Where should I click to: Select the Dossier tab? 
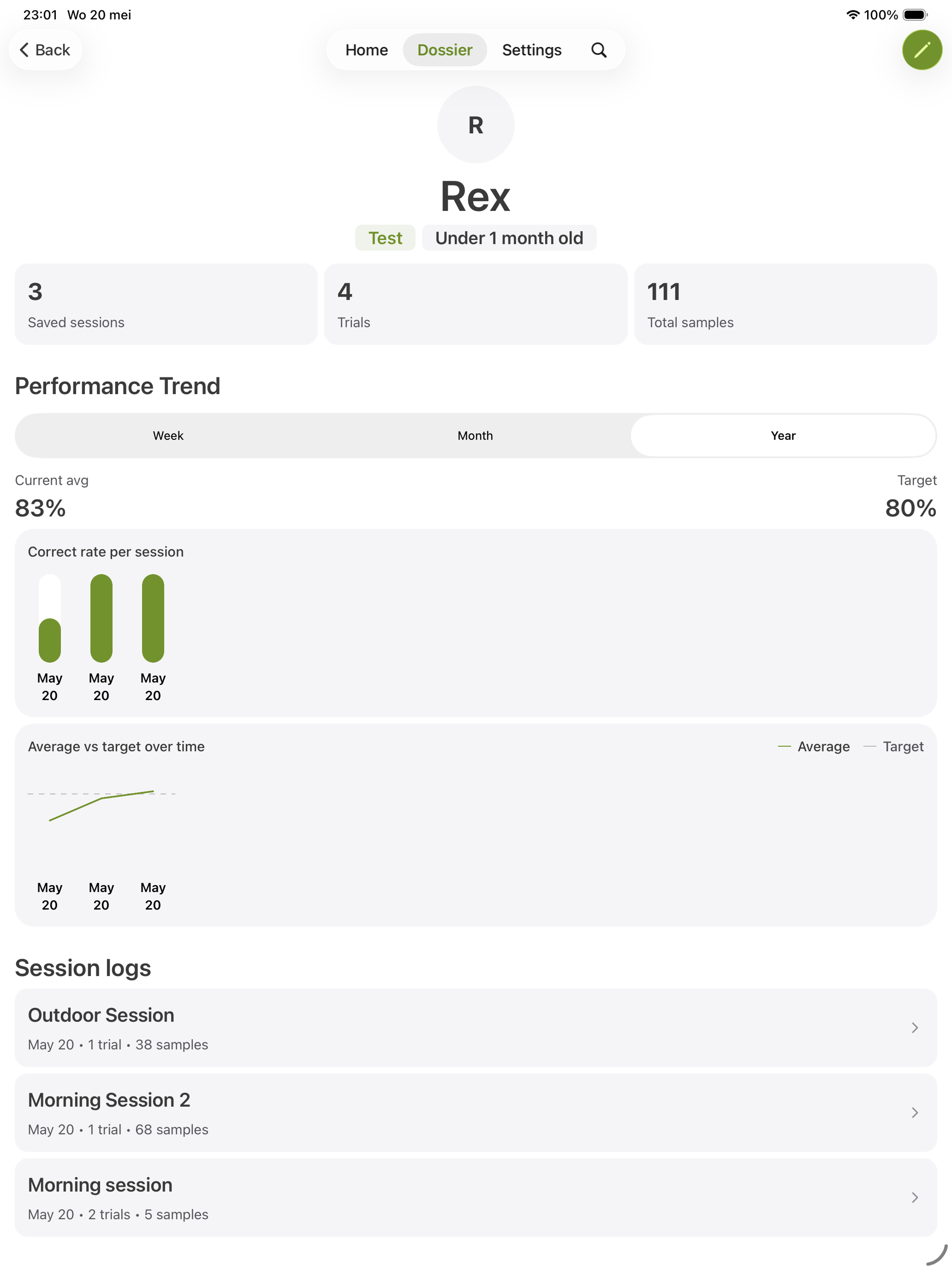pyautogui.click(x=445, y=50)
